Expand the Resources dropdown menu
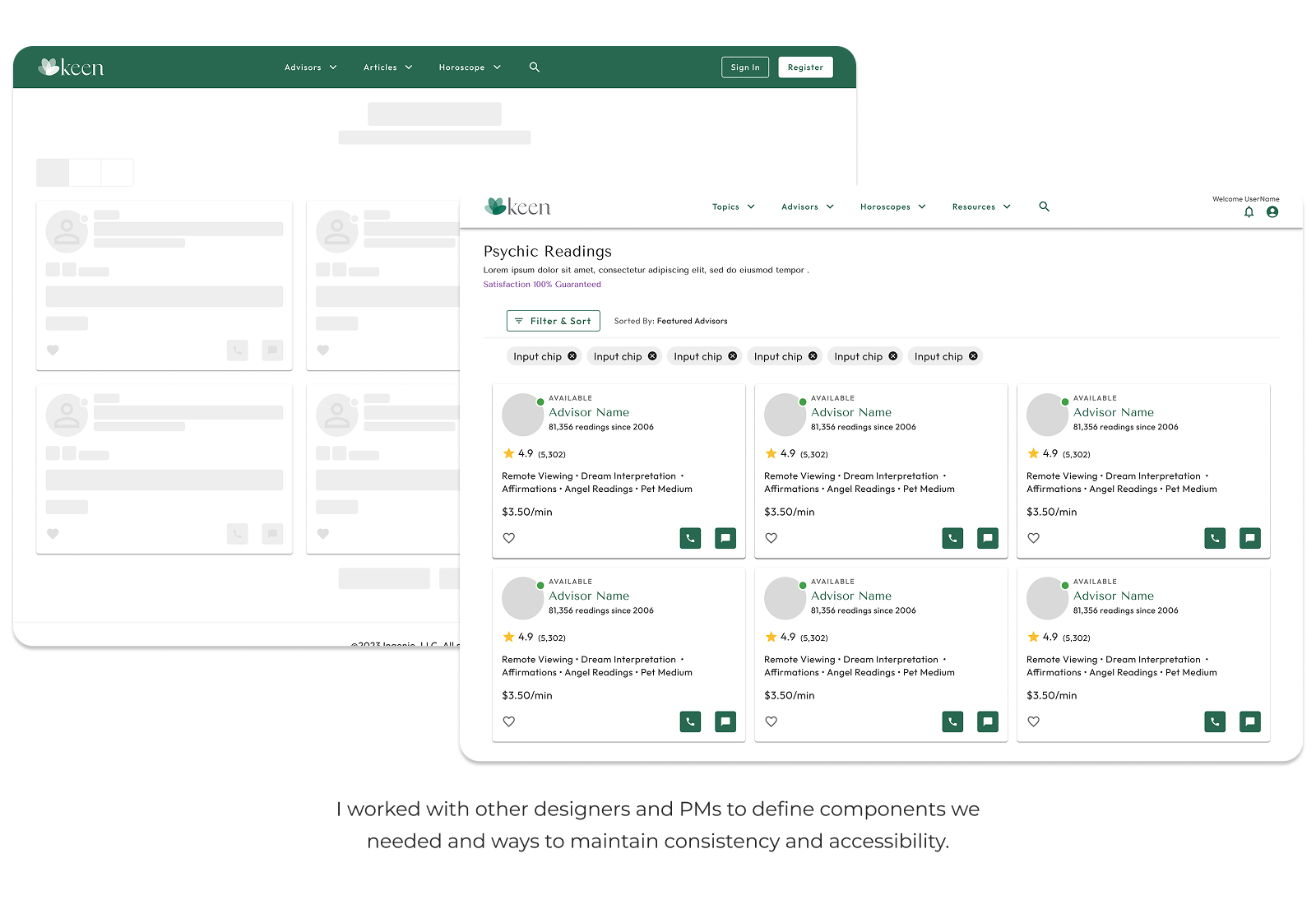The image size is (1316, 900). click(x=981, y=206)
